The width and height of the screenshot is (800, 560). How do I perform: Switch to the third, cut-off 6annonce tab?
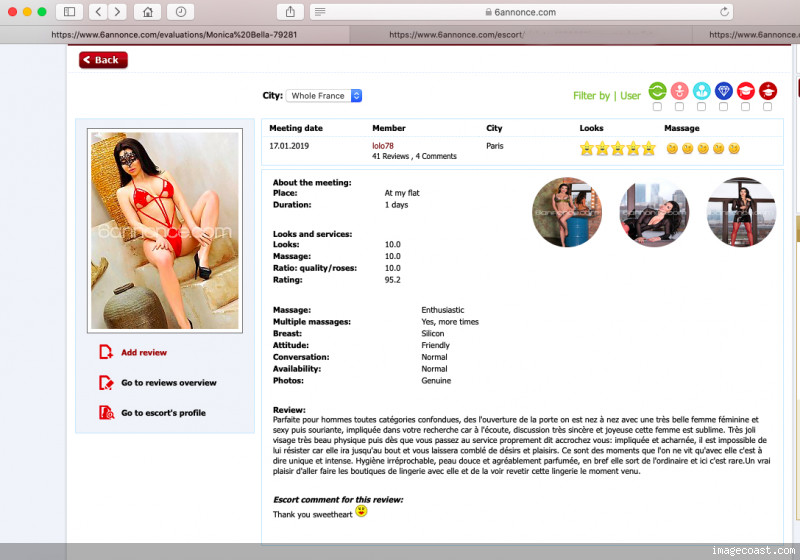pos(746,35)
